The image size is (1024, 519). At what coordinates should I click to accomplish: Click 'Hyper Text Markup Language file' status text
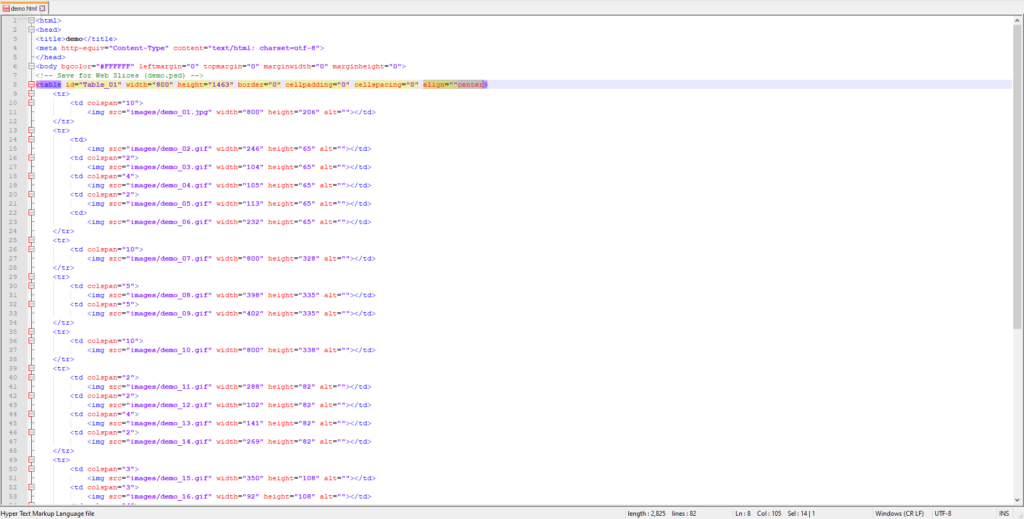tap(47, 514)
